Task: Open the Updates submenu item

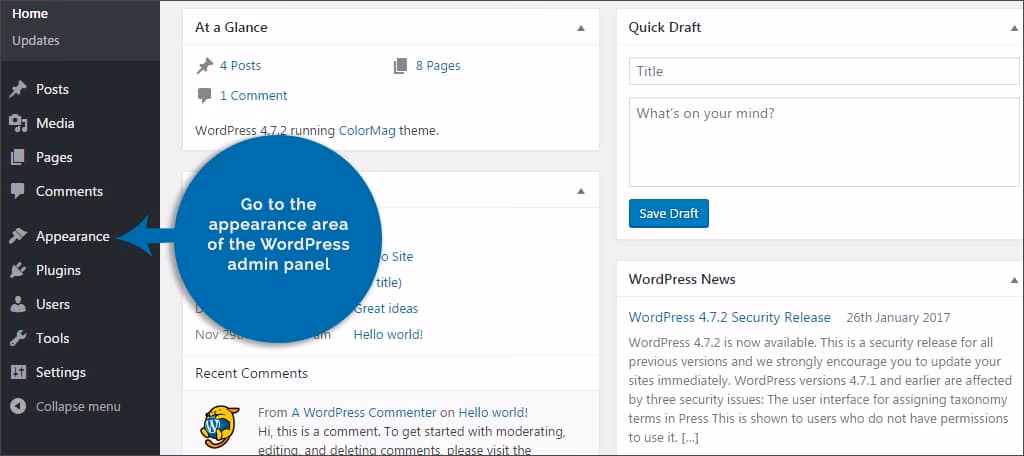Action: 36,40
